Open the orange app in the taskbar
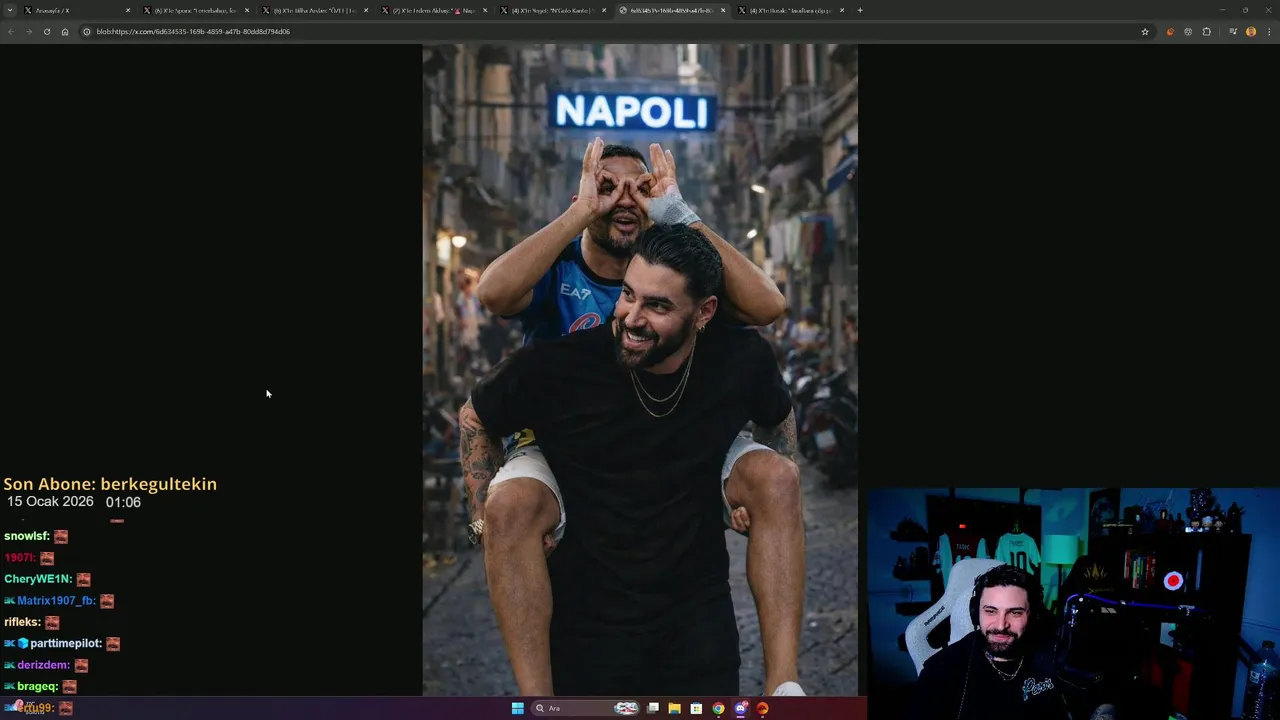 pos(762,708)
